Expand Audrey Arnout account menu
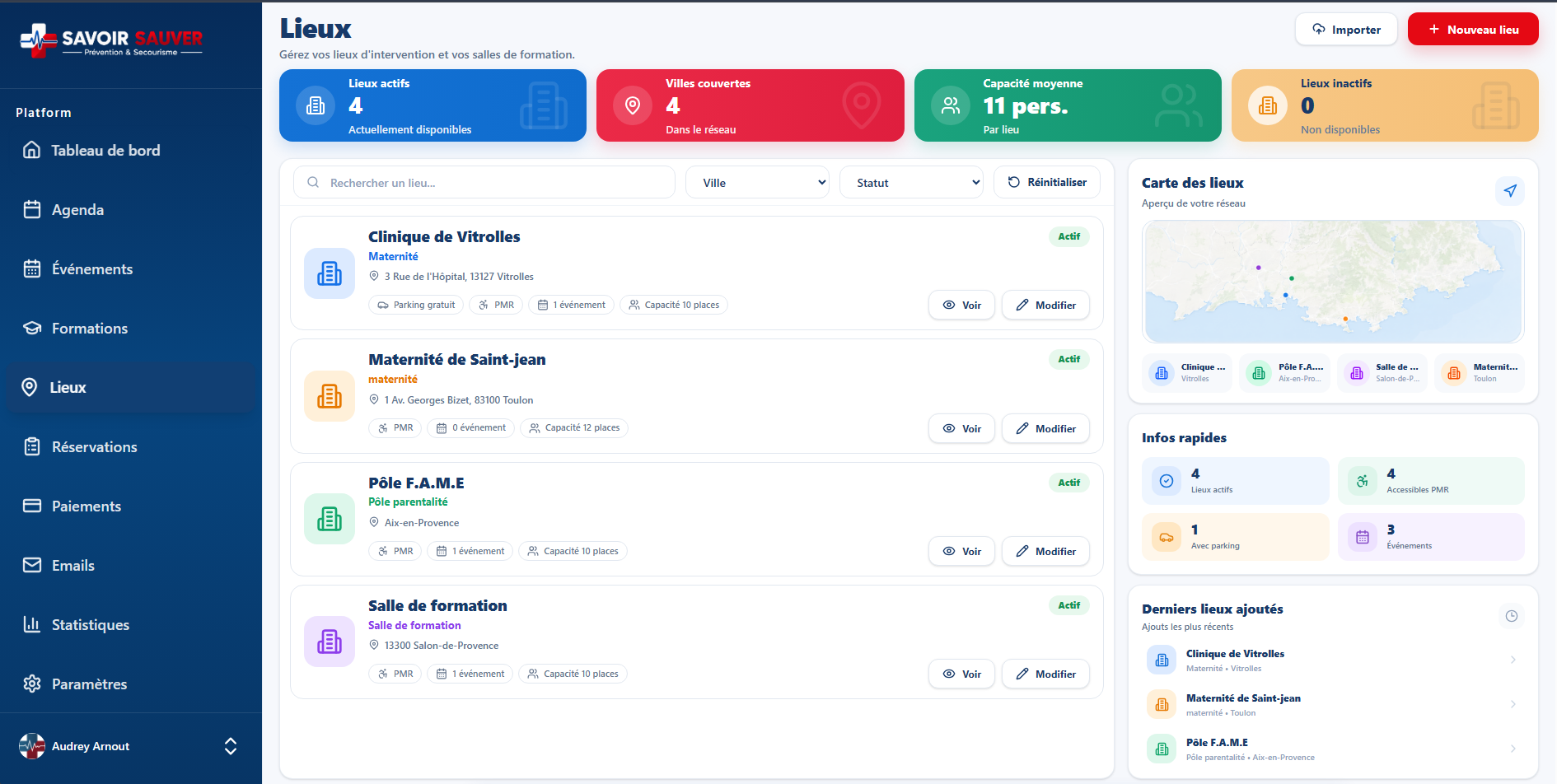The height and width of the screenshot is (784, 1557). (x=231, y=746)
